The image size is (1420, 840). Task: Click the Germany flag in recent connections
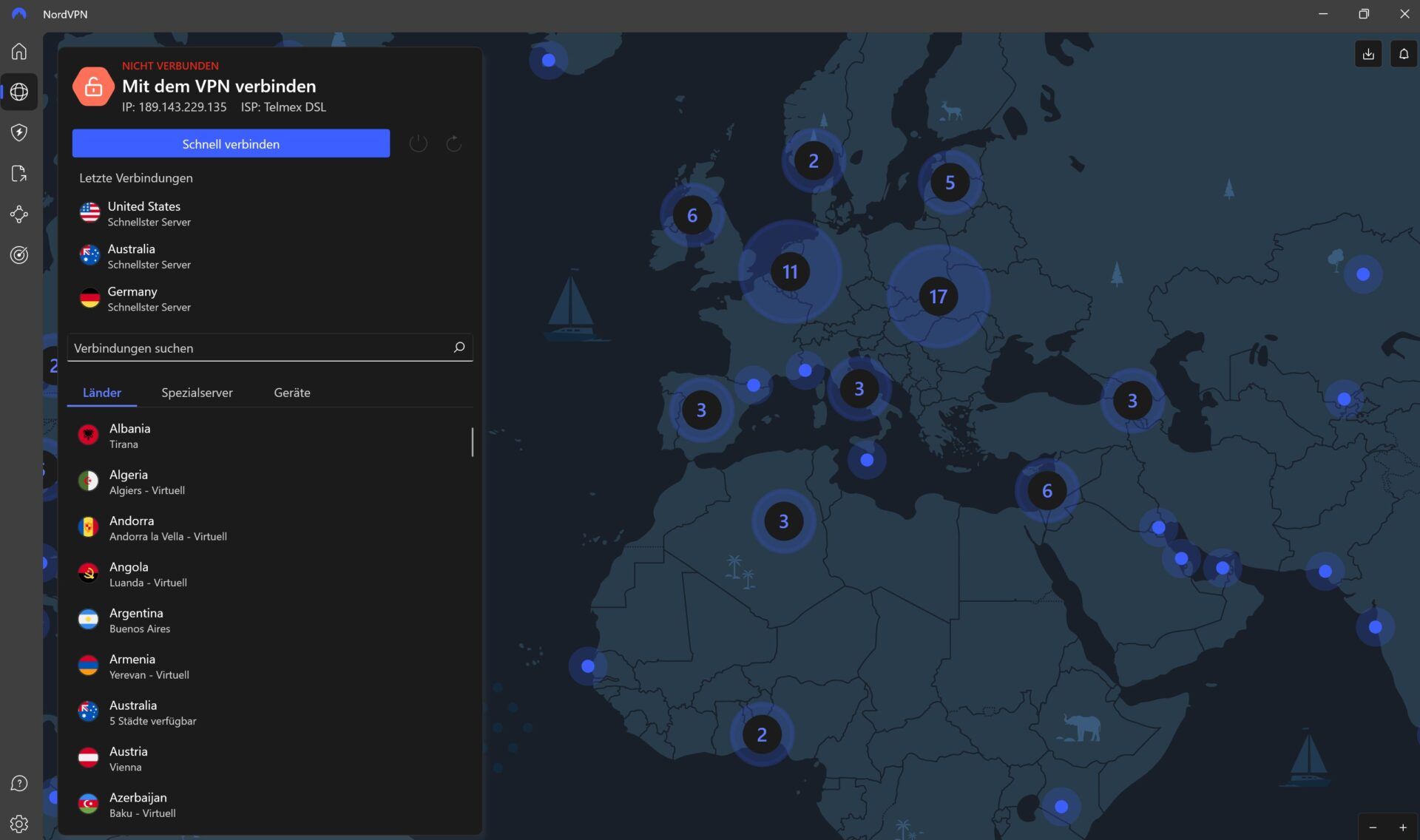pos(90,299)
